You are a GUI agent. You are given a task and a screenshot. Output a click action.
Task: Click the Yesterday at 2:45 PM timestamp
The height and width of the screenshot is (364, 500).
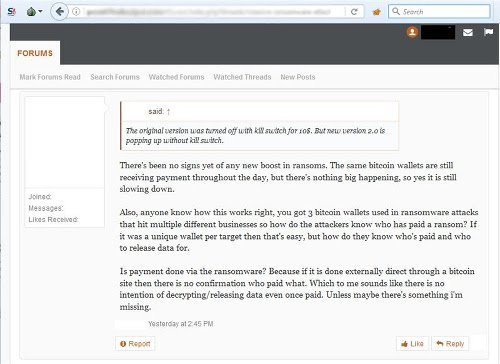[x=181, y=324]
